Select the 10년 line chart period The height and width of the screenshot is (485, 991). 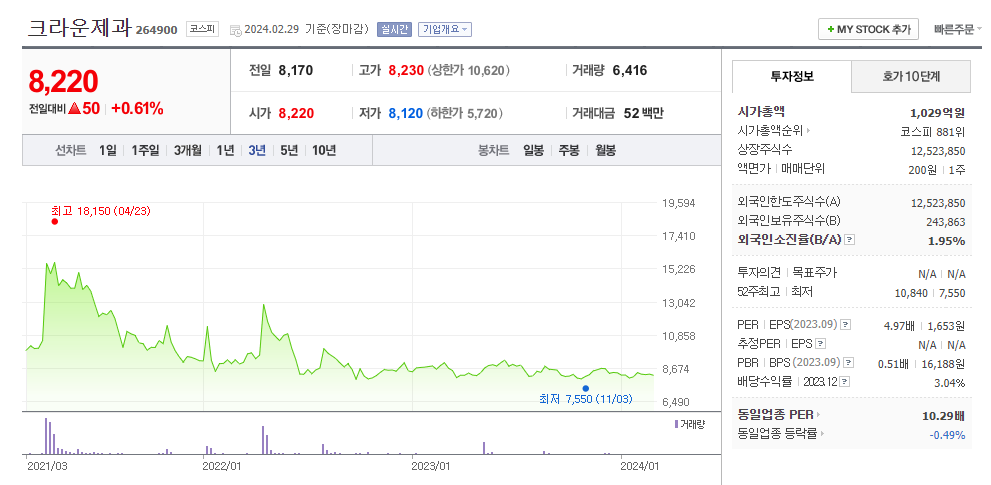(x=324, y=150)
